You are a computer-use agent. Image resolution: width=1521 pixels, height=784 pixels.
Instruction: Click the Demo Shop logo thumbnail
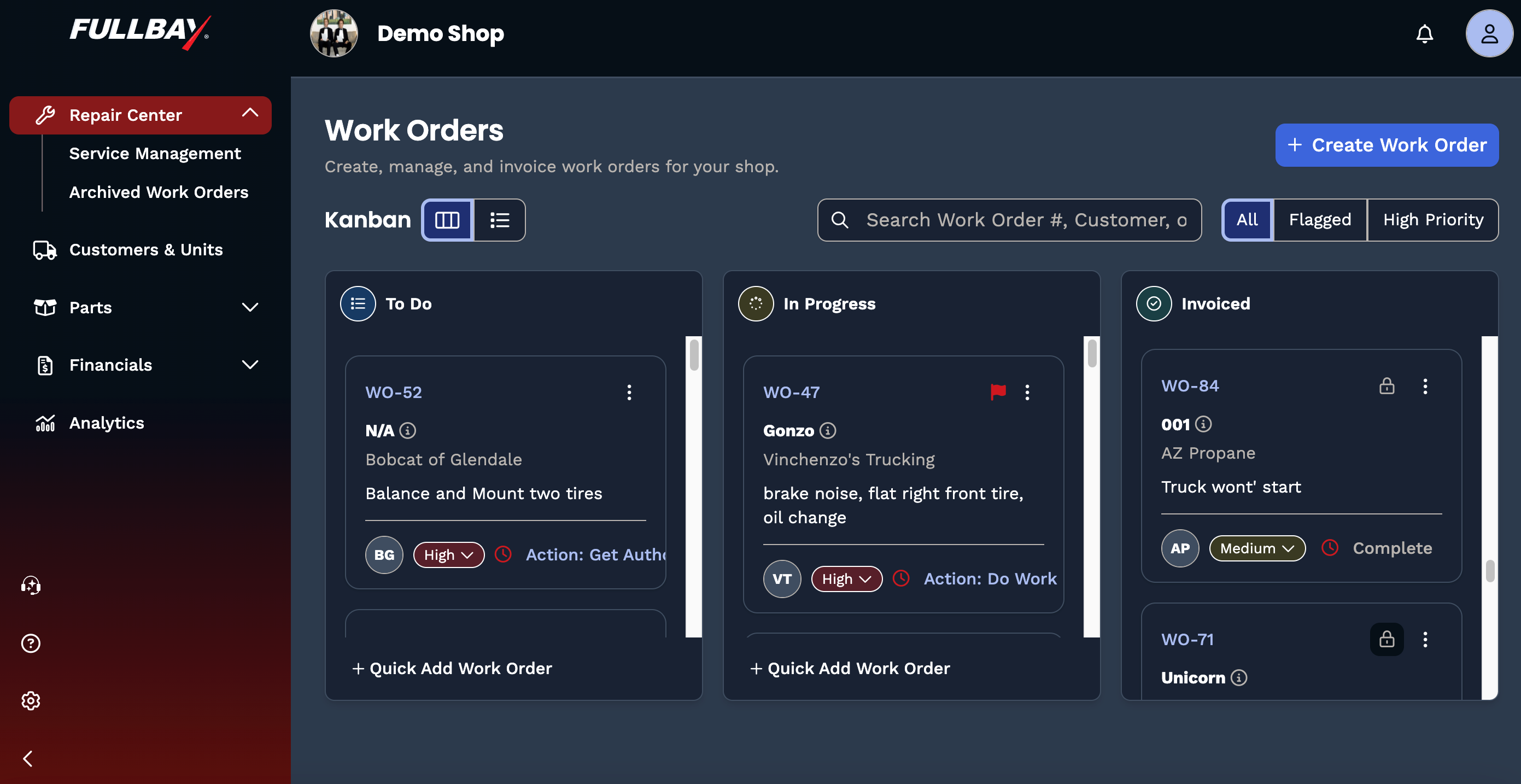coord(334,34)
